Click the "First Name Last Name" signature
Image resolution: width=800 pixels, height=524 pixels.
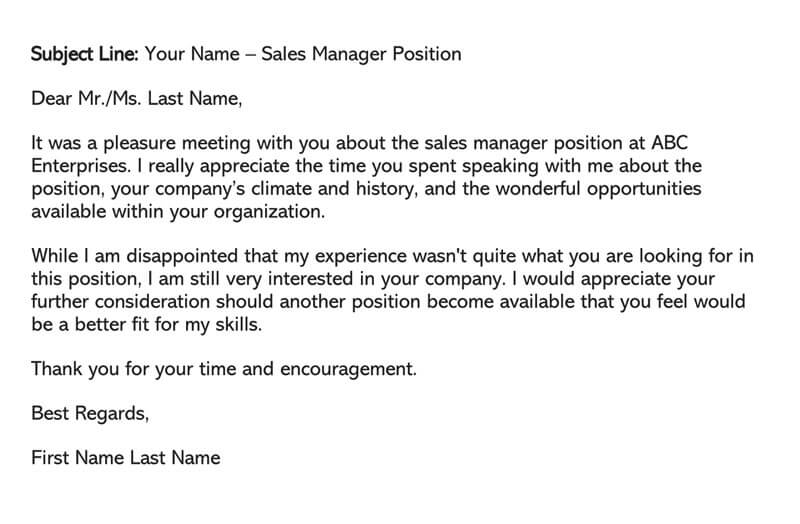click(x=126, y=458)
